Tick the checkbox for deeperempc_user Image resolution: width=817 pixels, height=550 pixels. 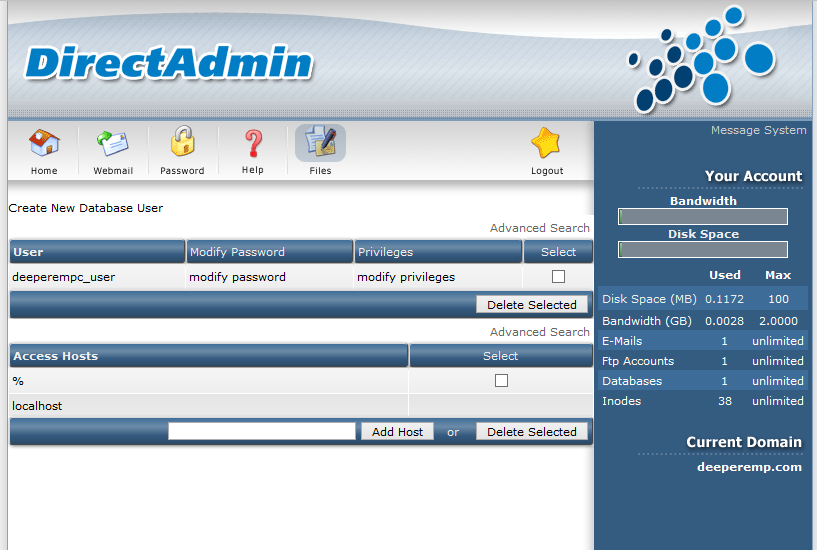558,277
